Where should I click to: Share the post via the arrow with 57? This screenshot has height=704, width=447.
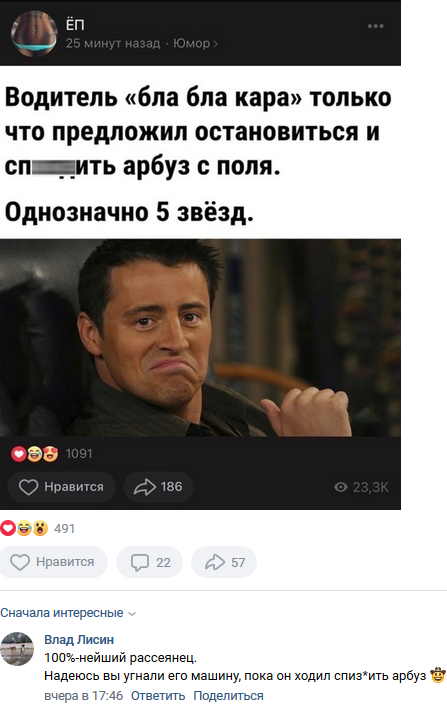(x=224, y=562)
